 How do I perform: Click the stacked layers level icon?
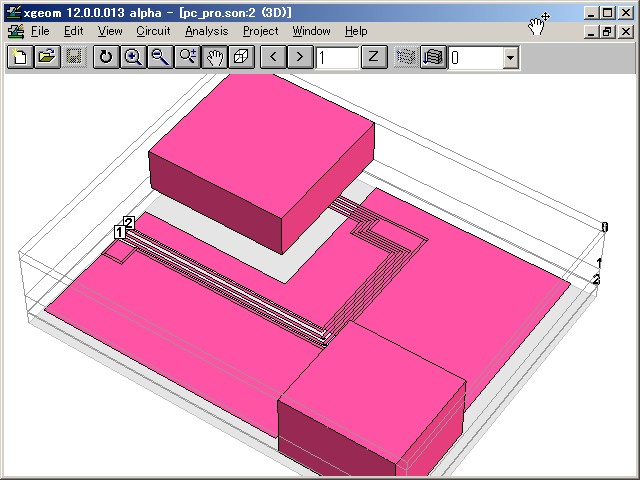[x=433, y=57]
